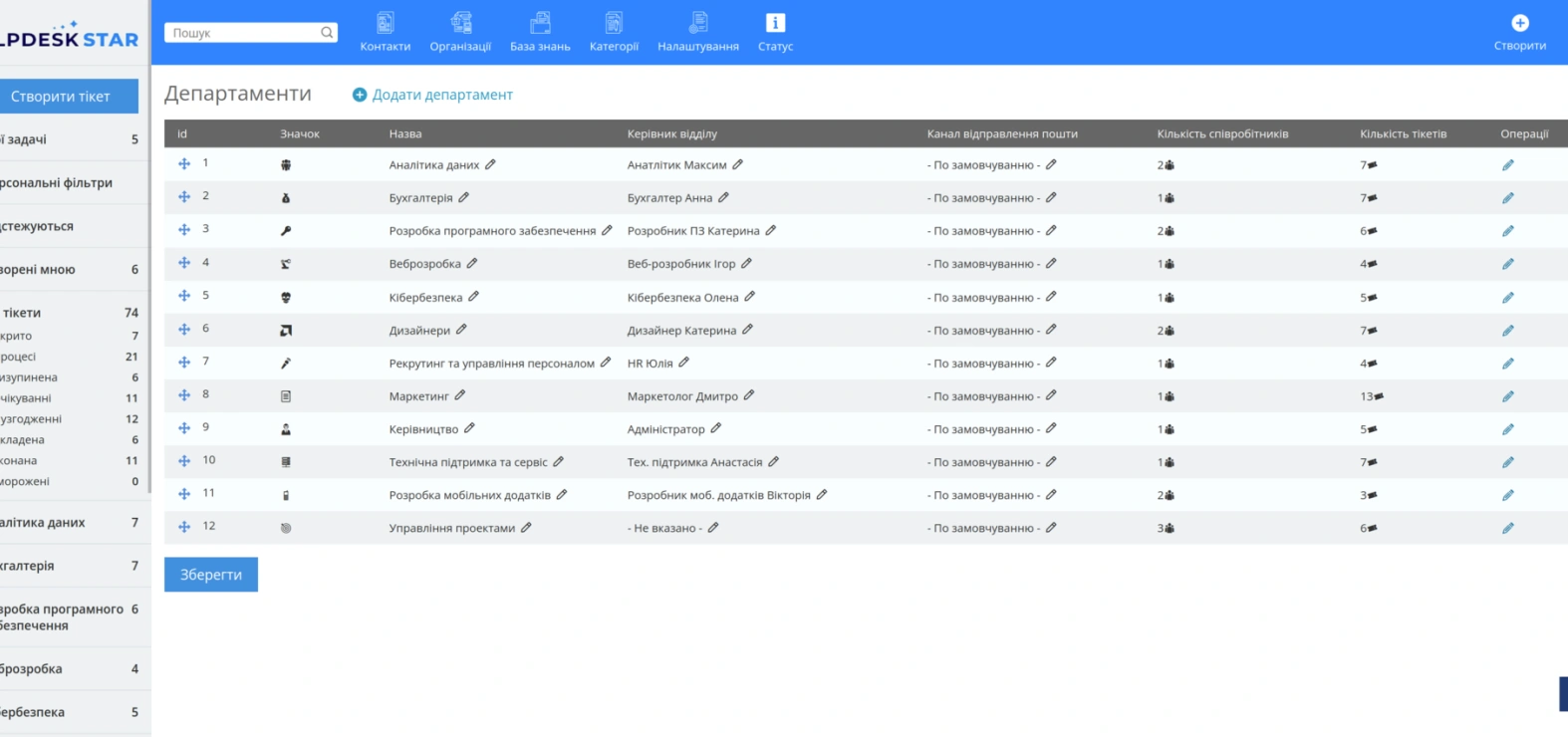
Task: Select the задачі sidebar item
Action: pos(70,139)
